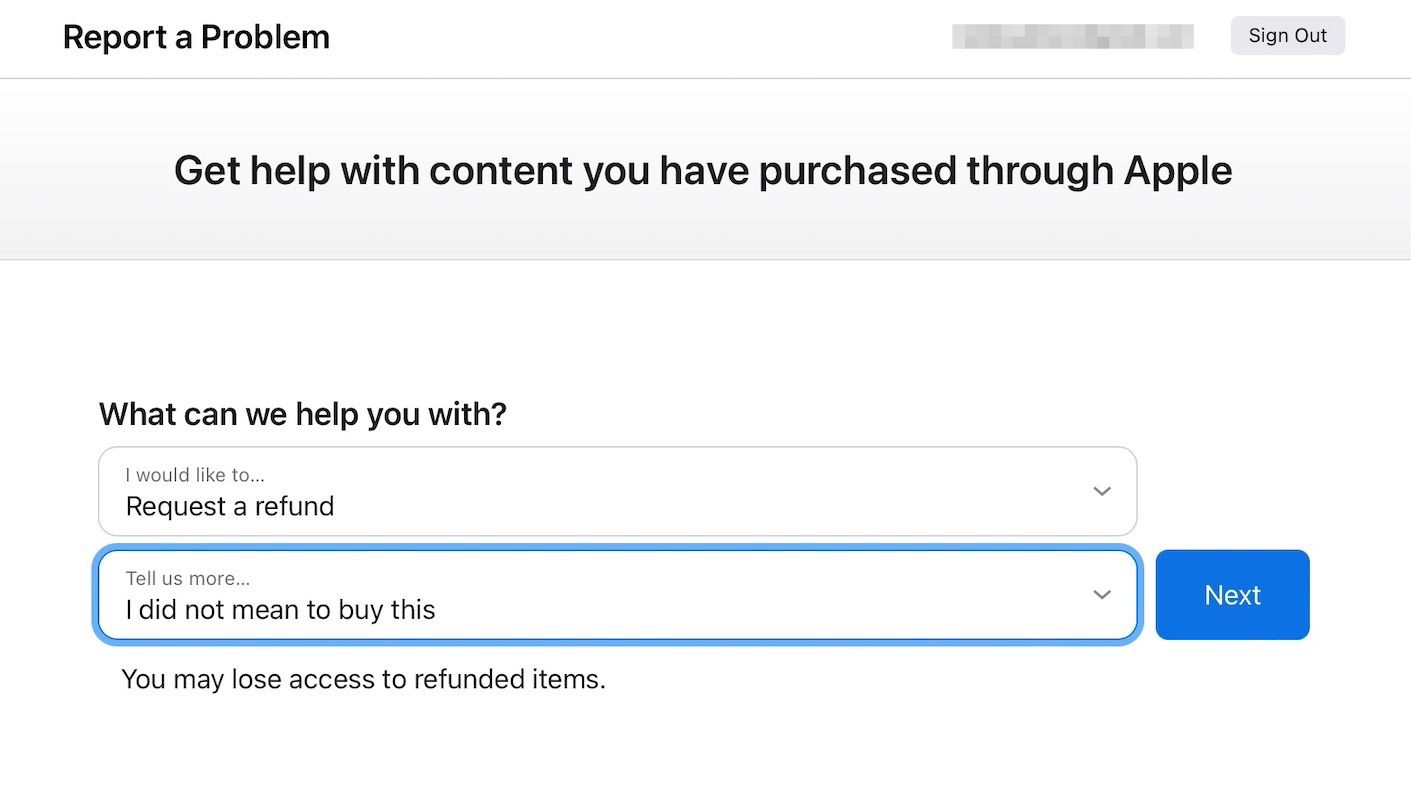Select the "Request a refund" chosen value
This screenshot has width=1411, height=800.
tap(230, 507)
